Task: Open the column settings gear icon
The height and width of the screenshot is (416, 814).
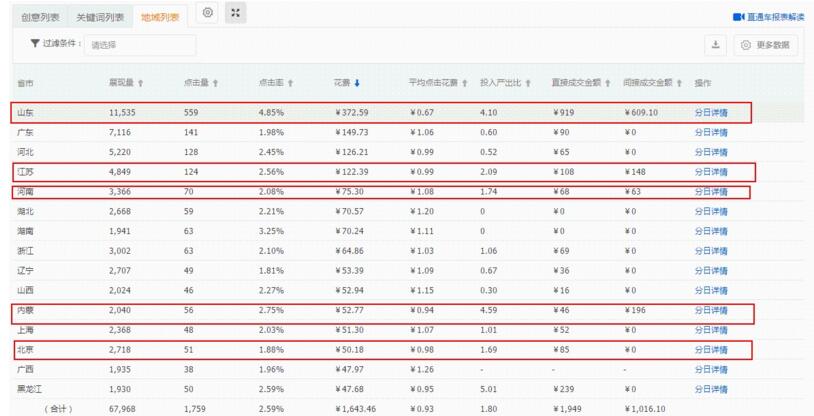Action: click(208, 13)
